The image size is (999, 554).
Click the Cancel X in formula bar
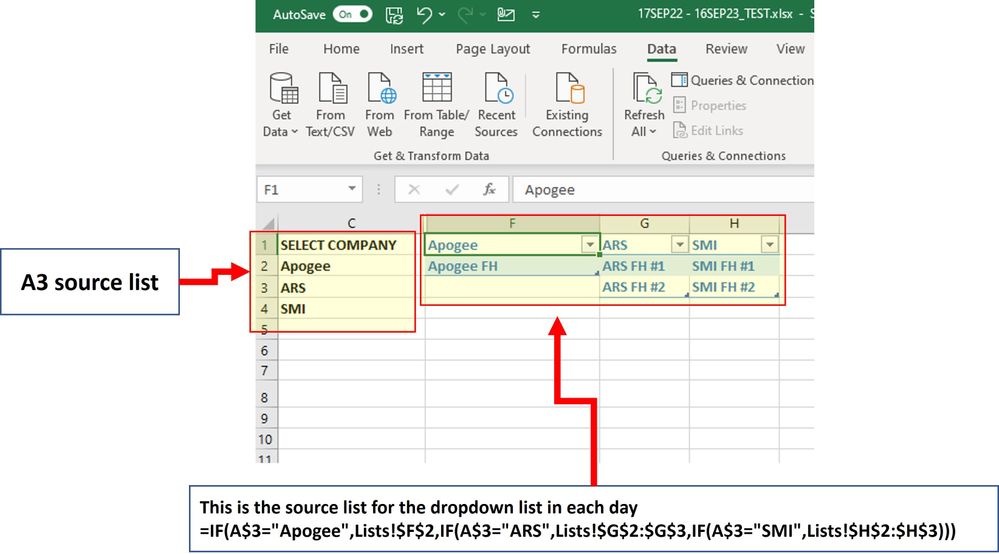414,189
